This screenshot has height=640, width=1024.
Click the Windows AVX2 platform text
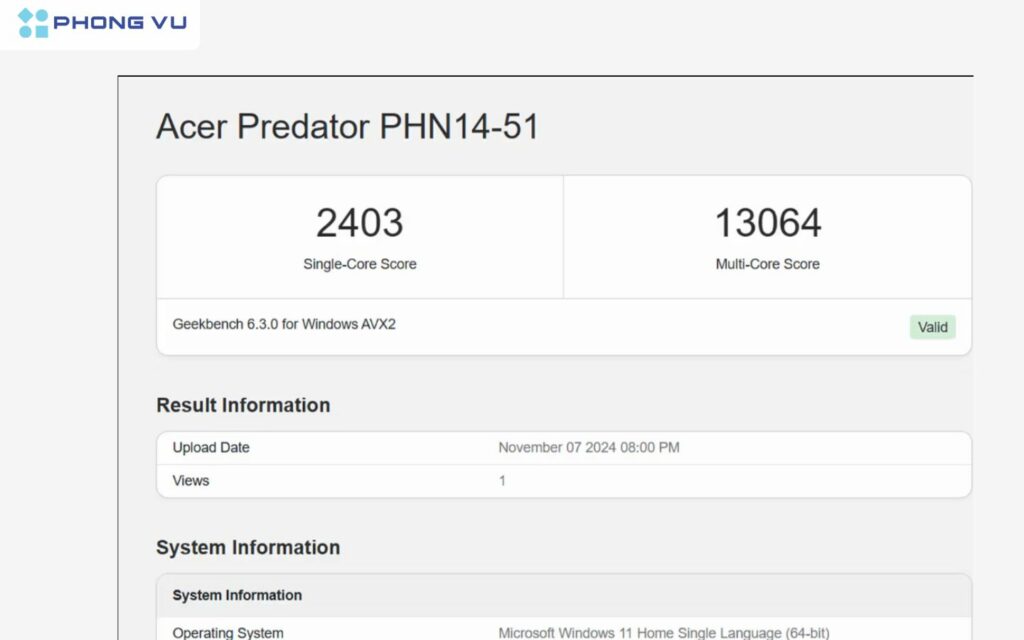[x=348, y=324]
